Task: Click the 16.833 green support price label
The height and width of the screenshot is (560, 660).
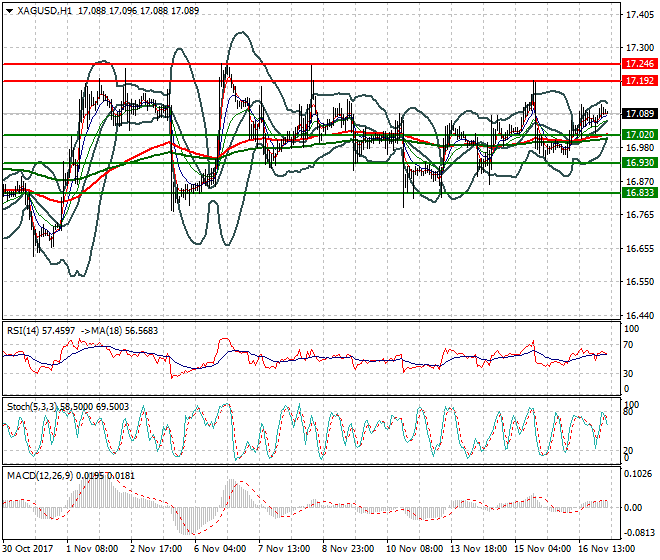Action: coord(639,192)
